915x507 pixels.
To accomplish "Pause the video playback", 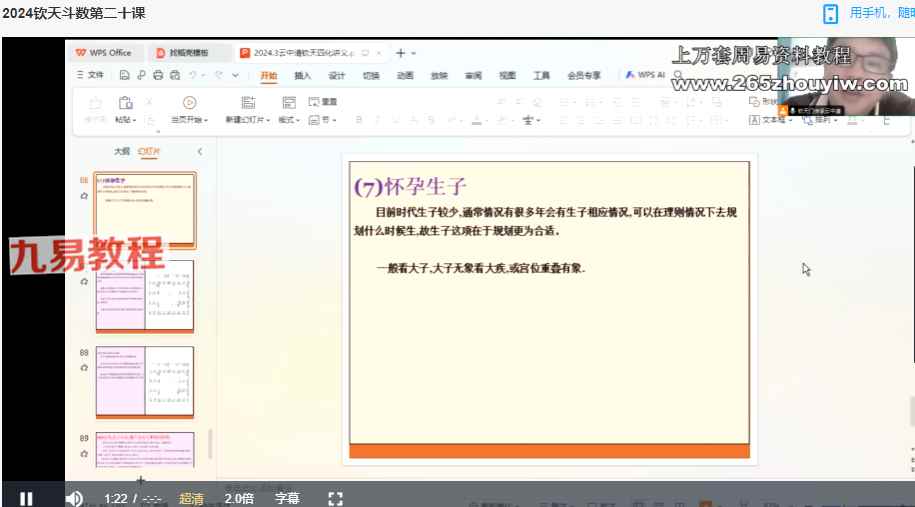I will [x=26, y=498].
